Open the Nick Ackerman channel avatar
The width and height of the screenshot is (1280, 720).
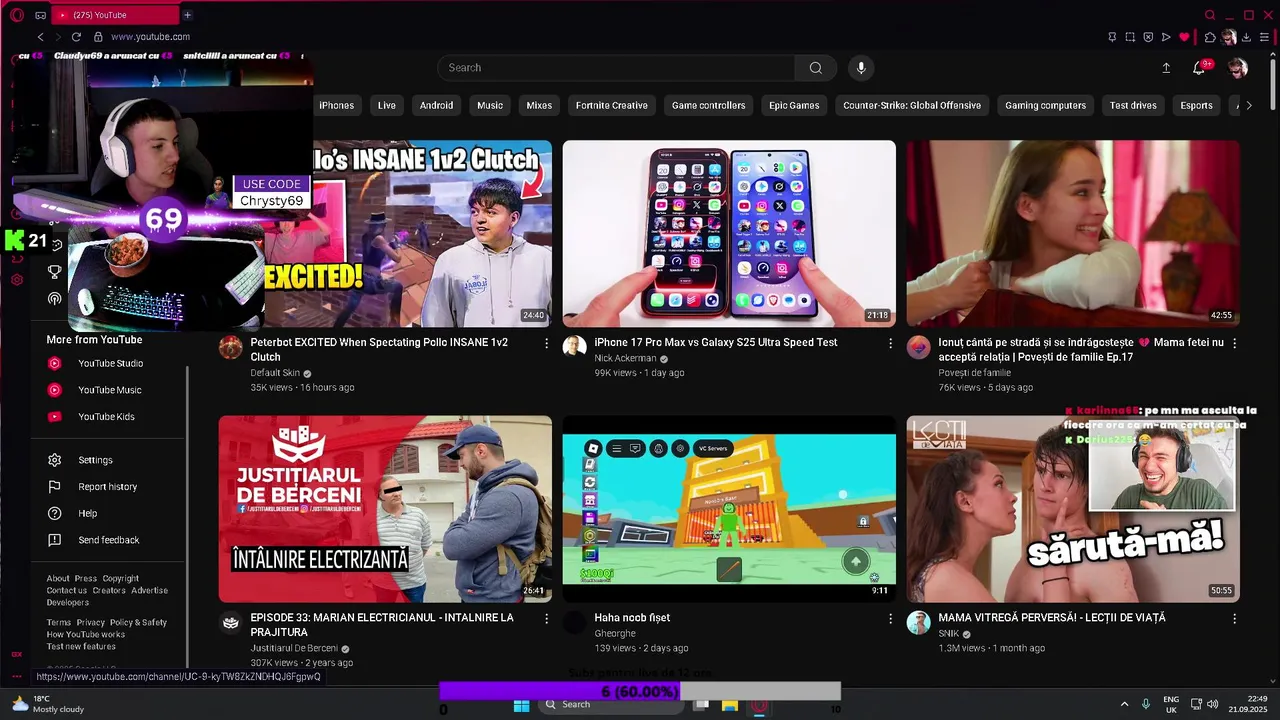click(574, 347)
